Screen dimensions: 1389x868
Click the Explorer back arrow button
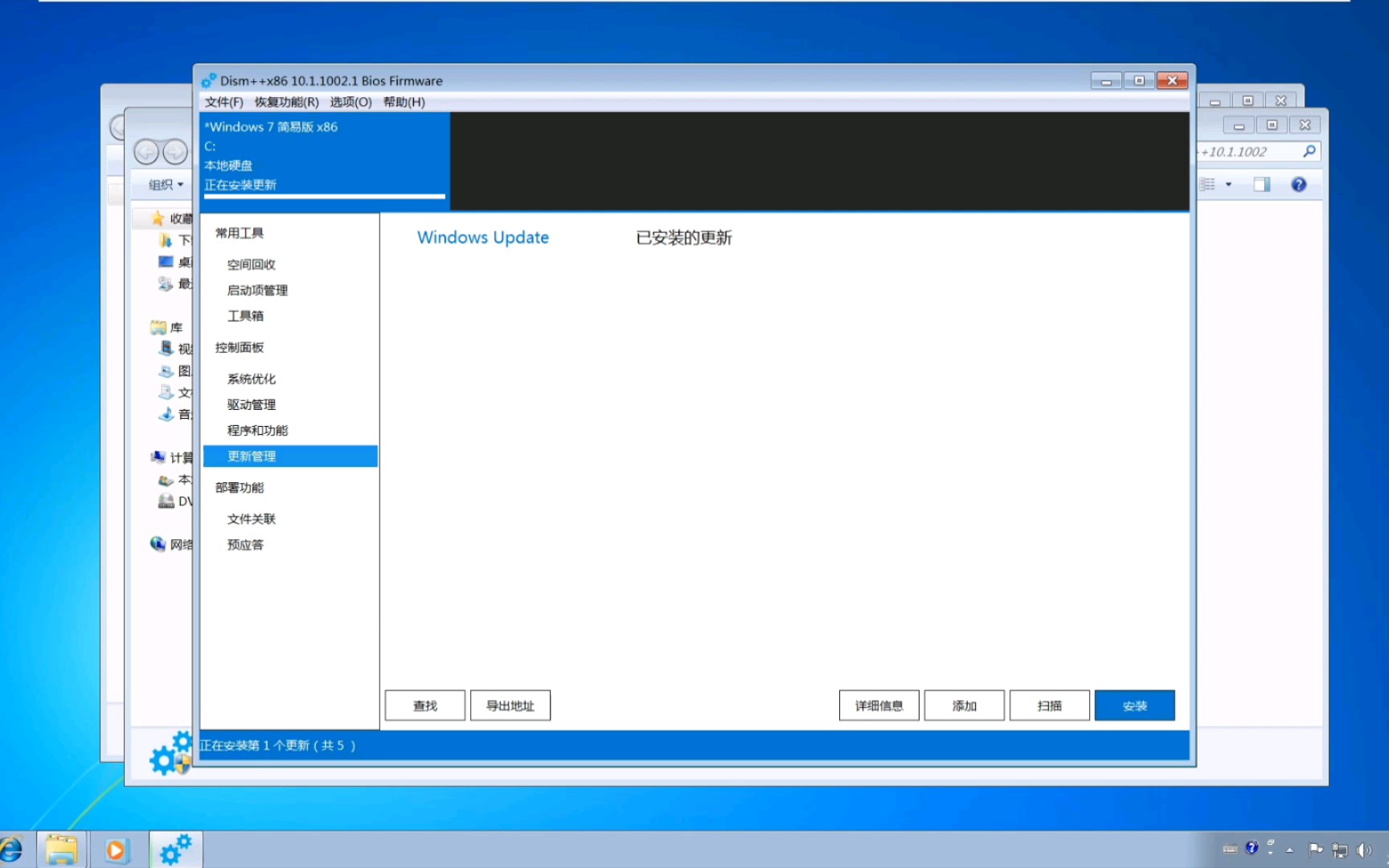pos(146,151)
